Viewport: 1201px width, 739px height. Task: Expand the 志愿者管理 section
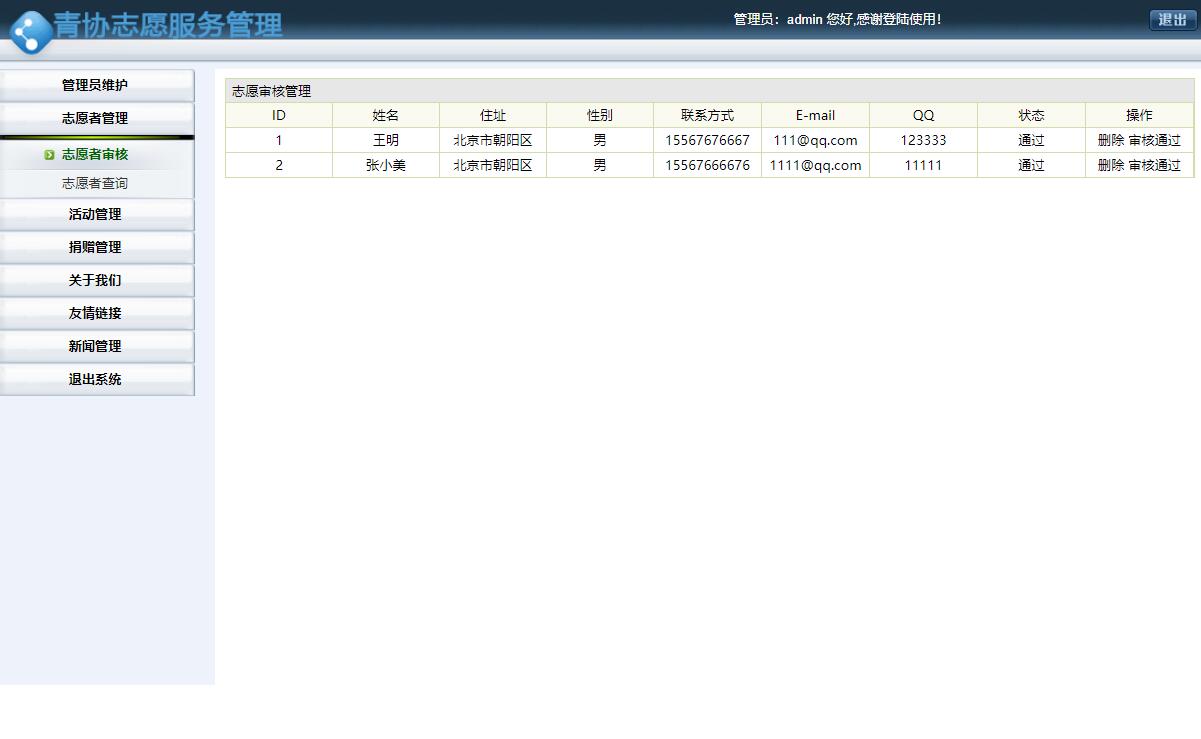(95, 117)
